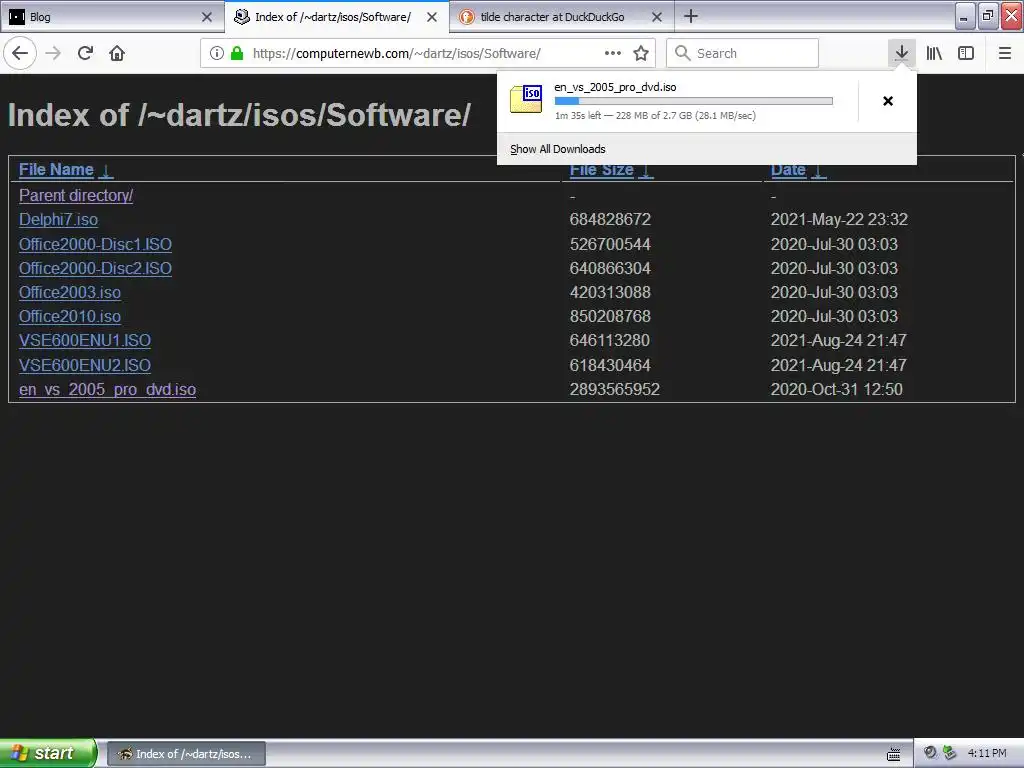This screenshot has width=1024, height=768.
Task: Switch to the Blog tab
Action: [x=112, y=16]
